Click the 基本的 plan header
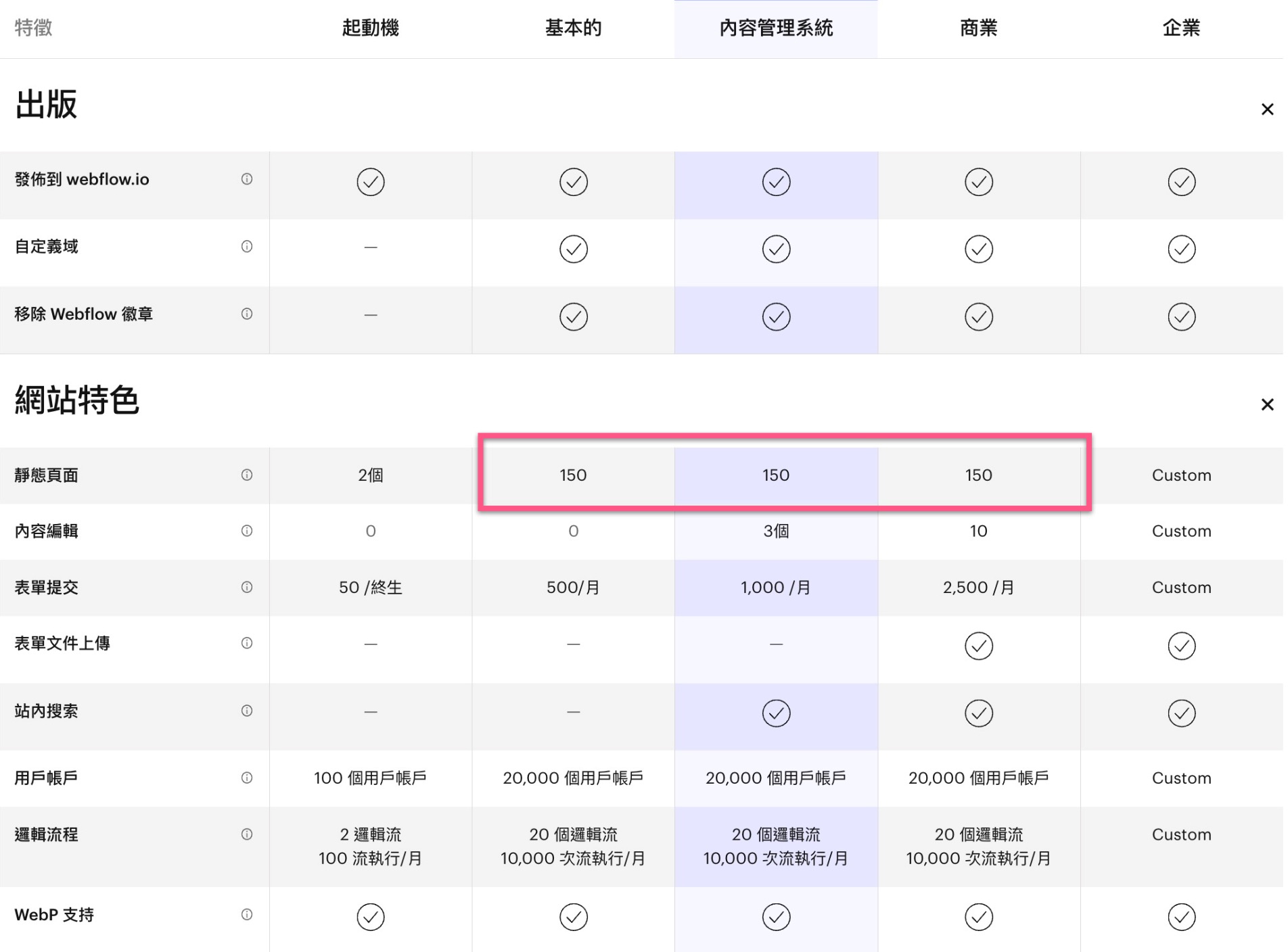This screenshot has width=1288, height=952. [x=573, y=28]
